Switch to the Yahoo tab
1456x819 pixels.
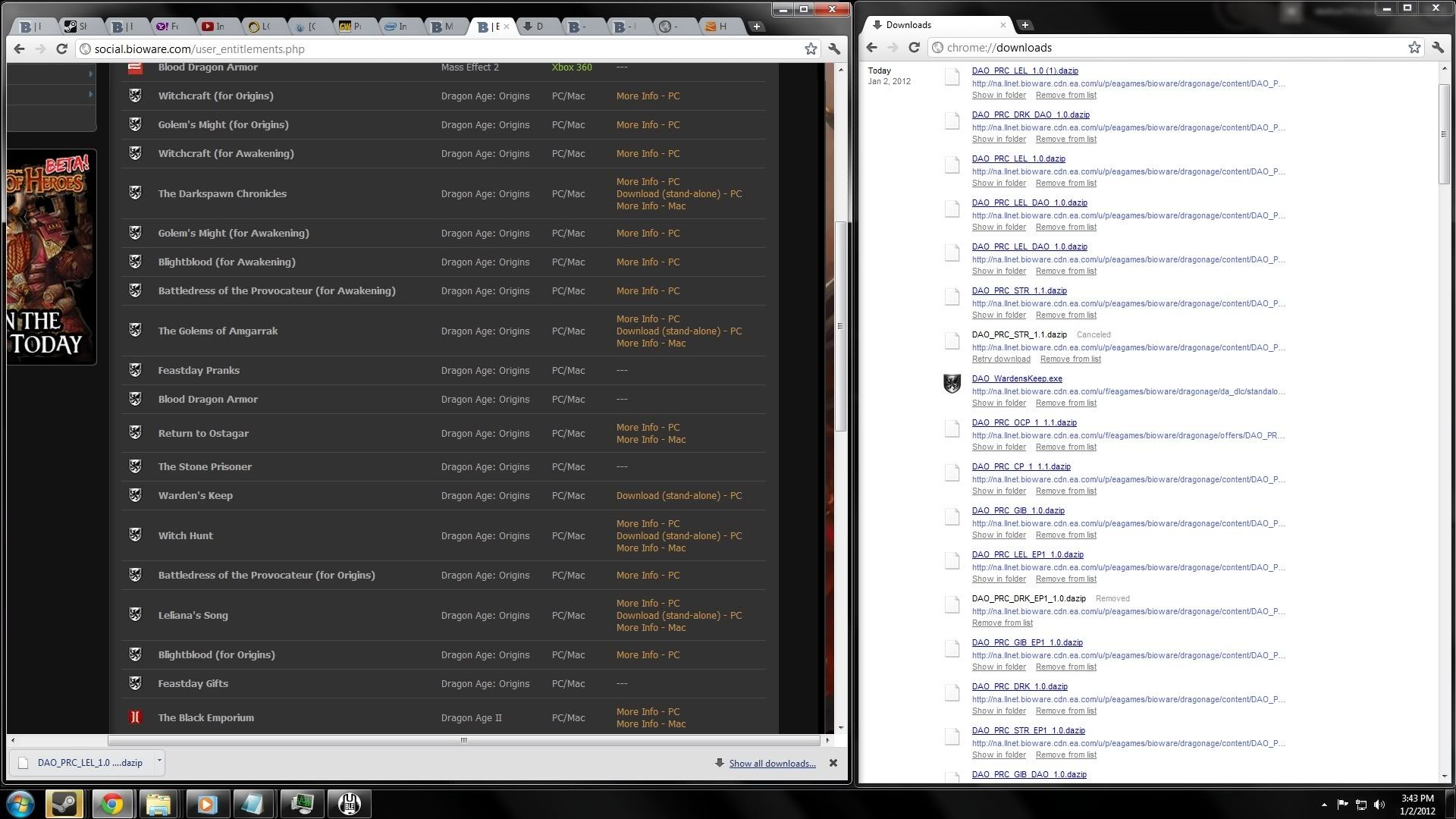(167, 27)
